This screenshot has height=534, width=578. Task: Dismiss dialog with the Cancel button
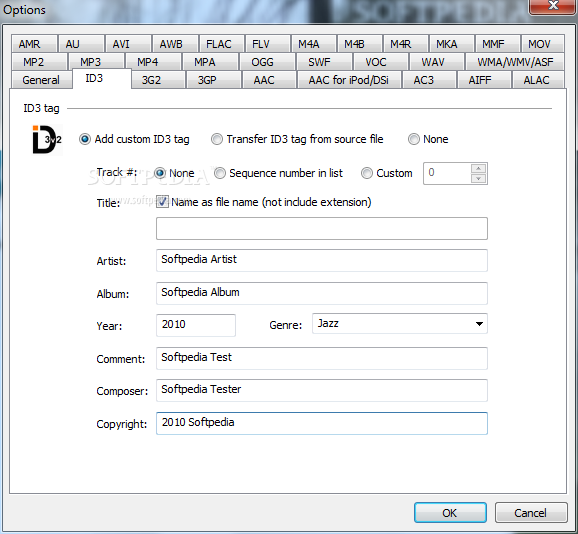[x=531, y=513]
